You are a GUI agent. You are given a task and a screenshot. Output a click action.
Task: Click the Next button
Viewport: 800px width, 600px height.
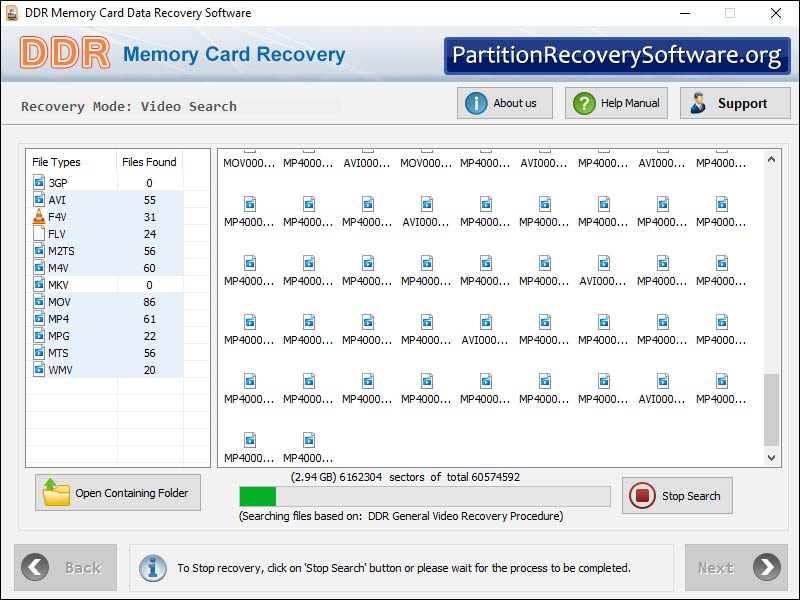click(x=735, y=568)
